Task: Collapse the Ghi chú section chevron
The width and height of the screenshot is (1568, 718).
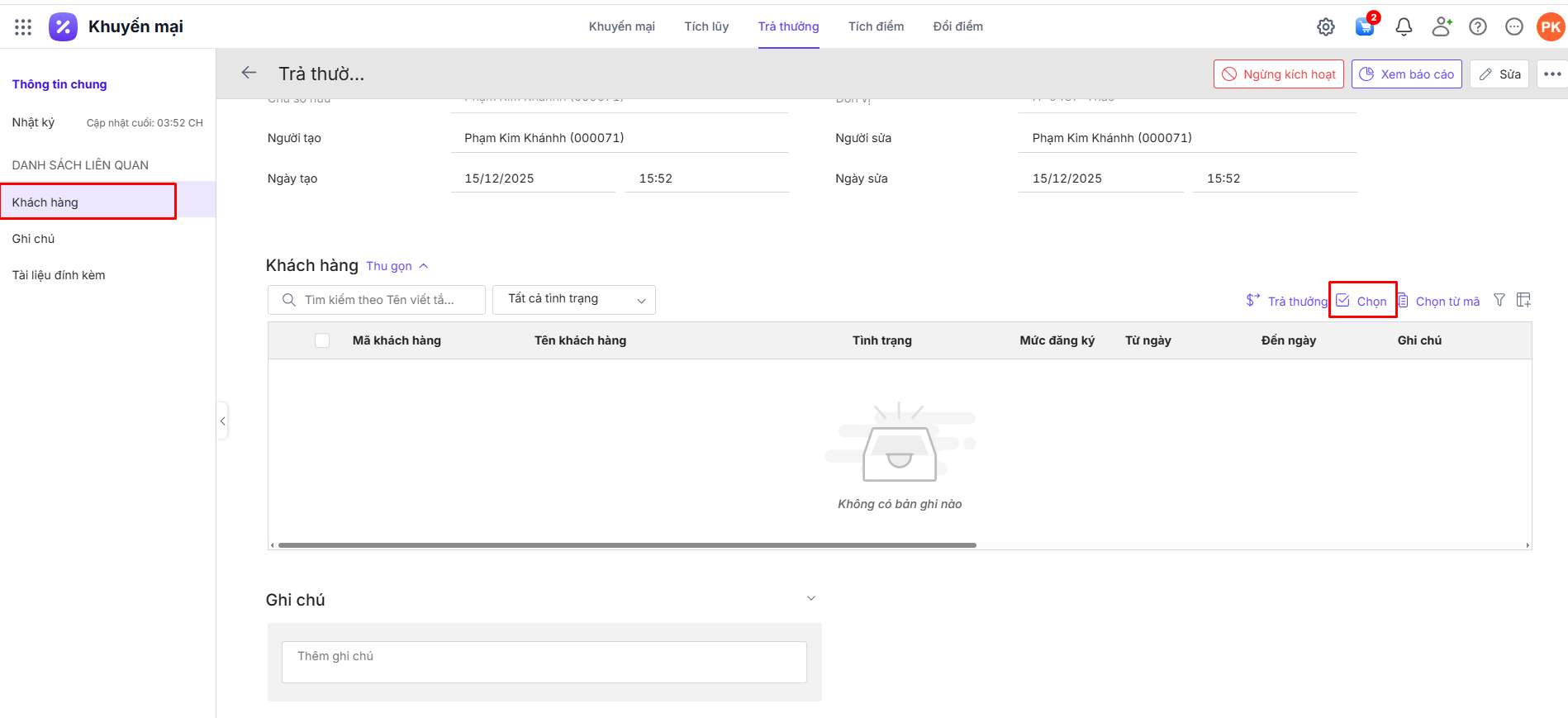Action: [810, 598]
